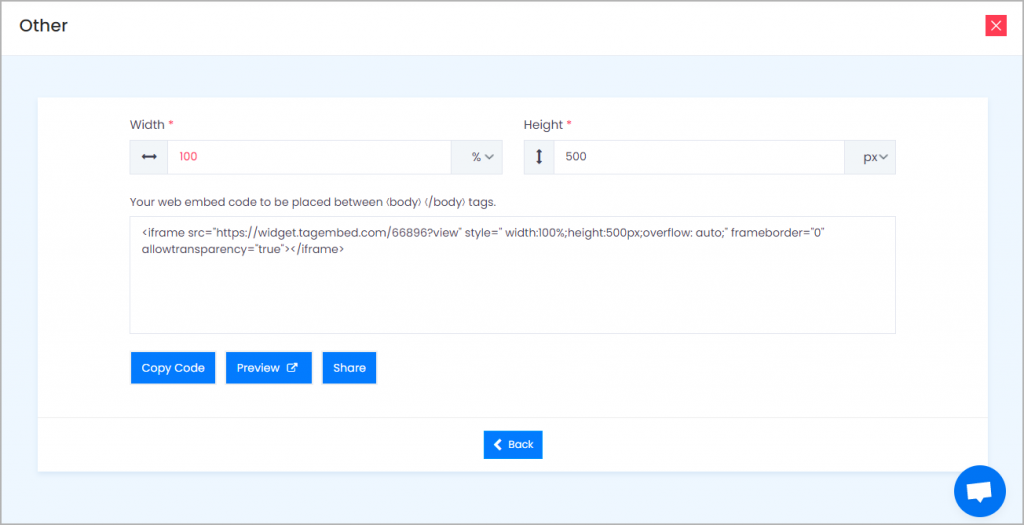1024x525 pixels.
Task: Open the live chat bubble icon
Action: pyautogui.click(x=980, y=491)
